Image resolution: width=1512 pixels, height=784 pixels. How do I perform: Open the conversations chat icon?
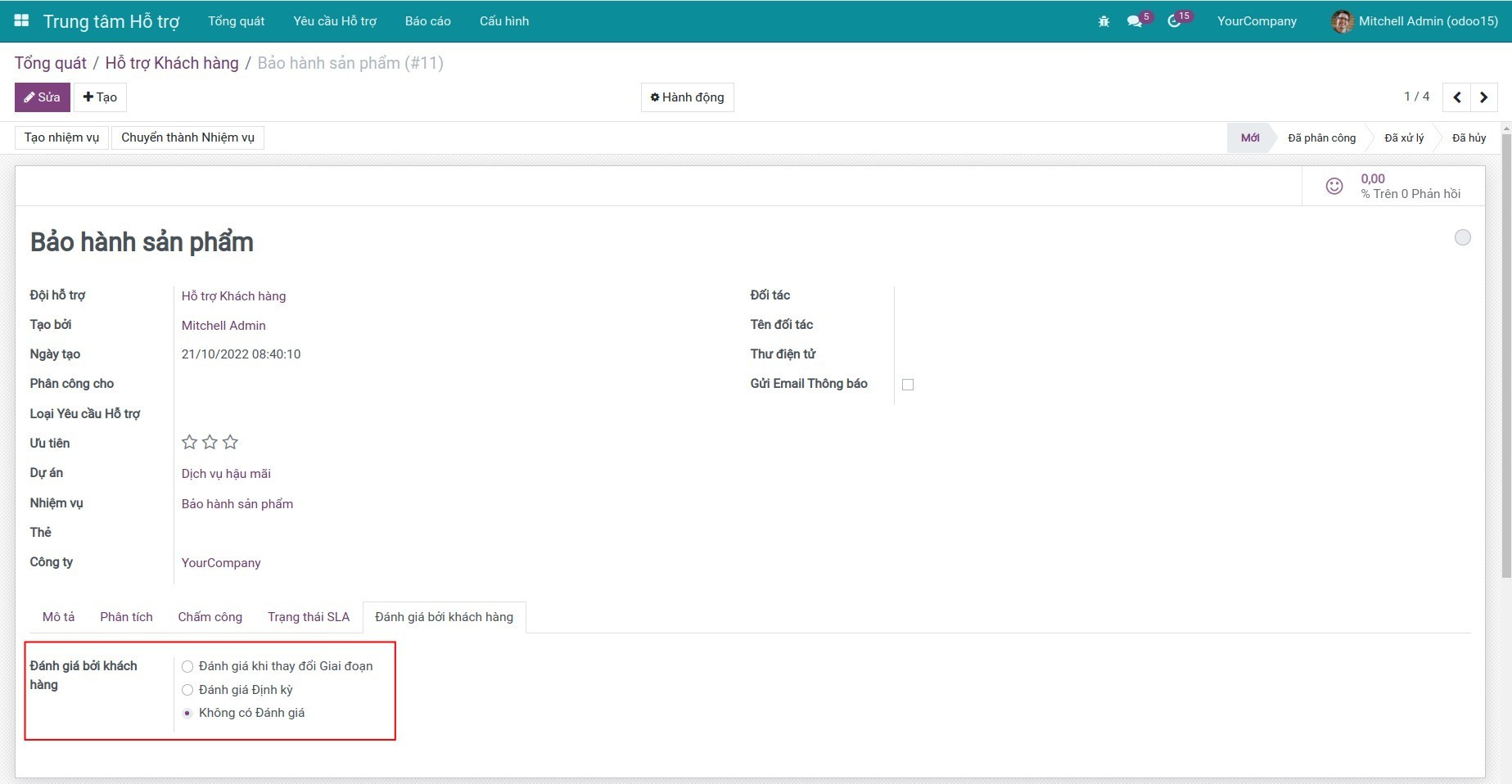tap(1134, 21)
